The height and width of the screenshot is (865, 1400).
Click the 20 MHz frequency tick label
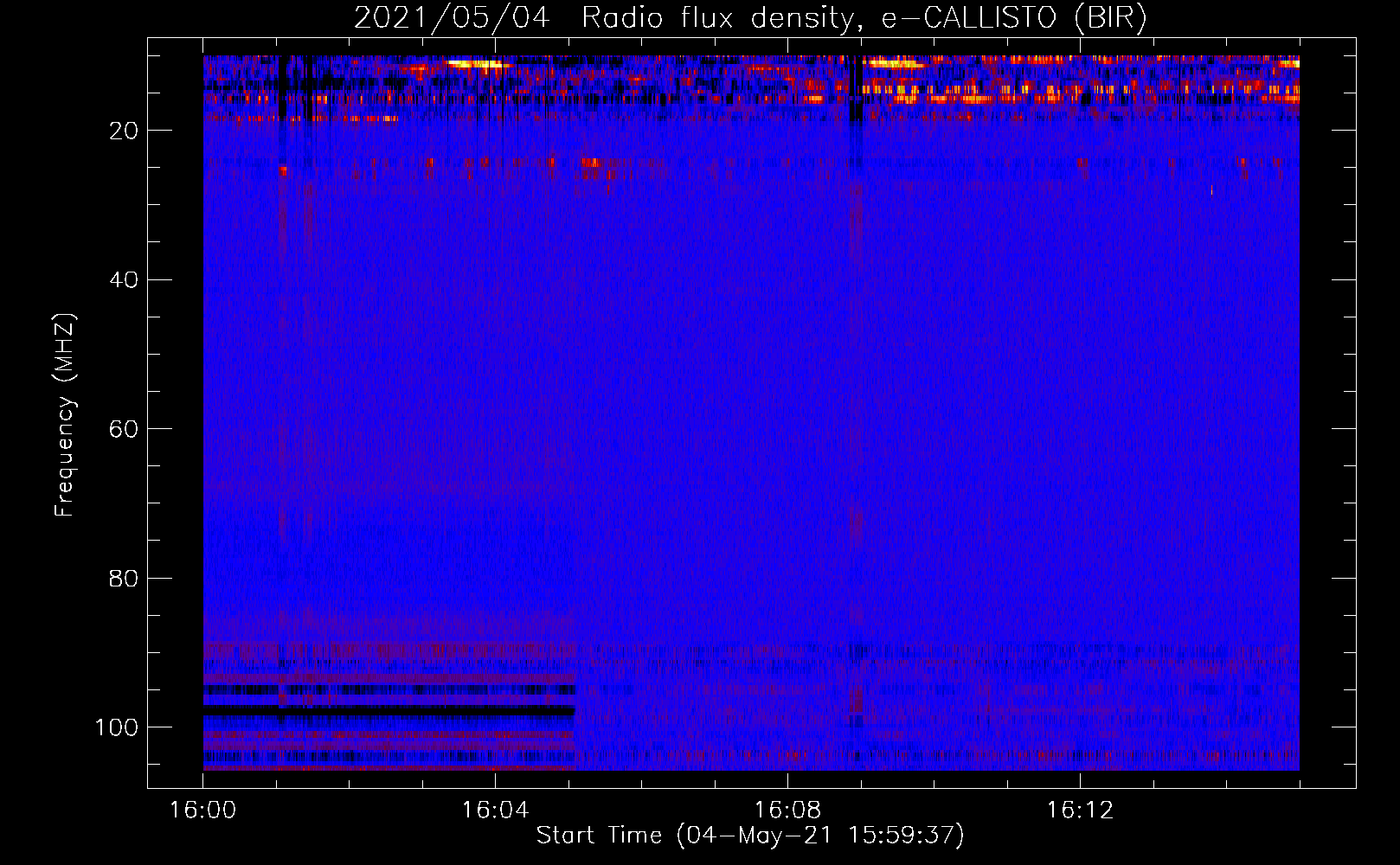pos(124,131)
